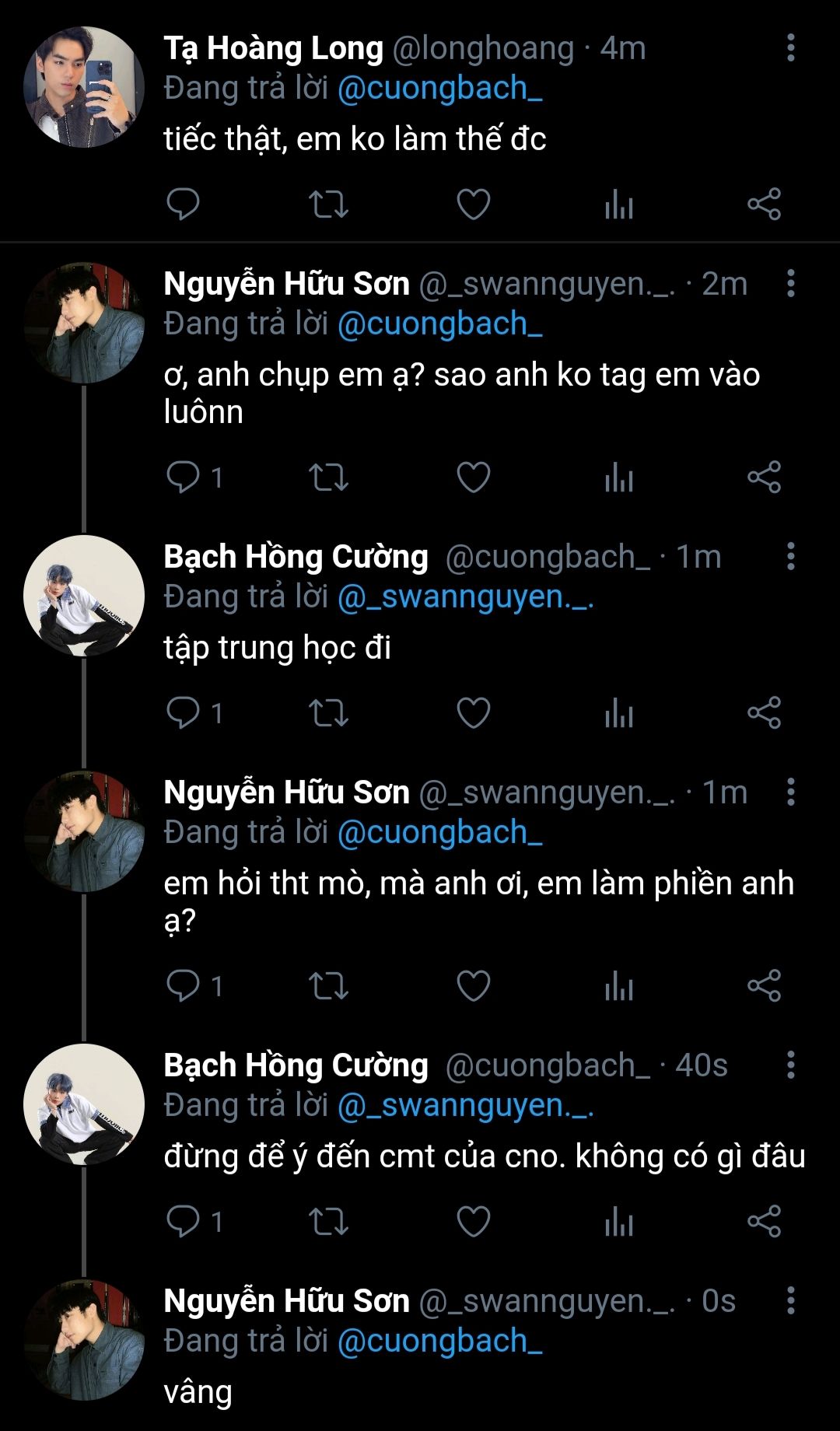The width and height of the screenshot is (840, 1431).
Task: Open more options on the 'vâng' tweet
Action: (x=790, y=1301)
